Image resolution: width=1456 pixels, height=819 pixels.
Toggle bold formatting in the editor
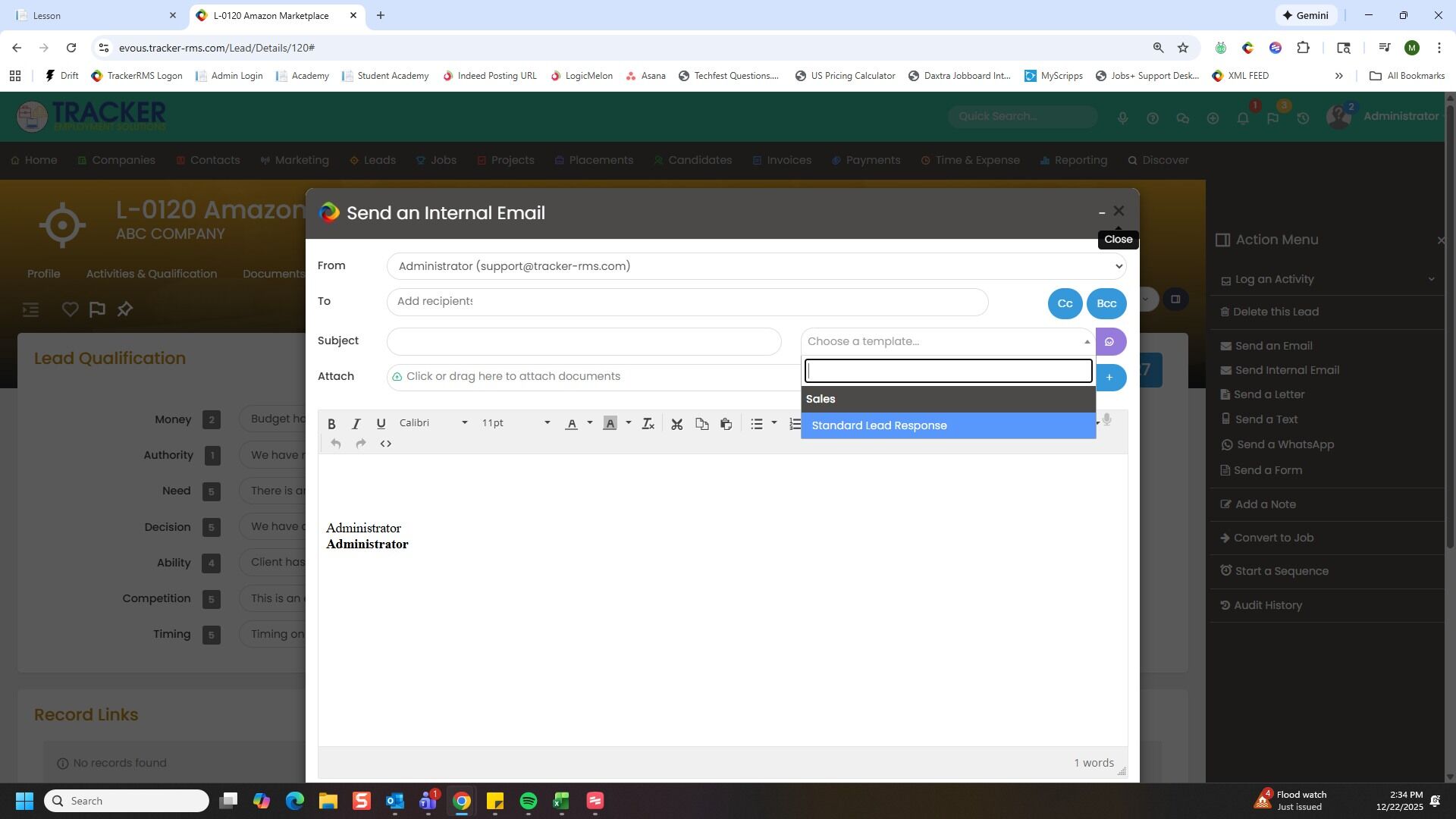(x=331, y=424)
